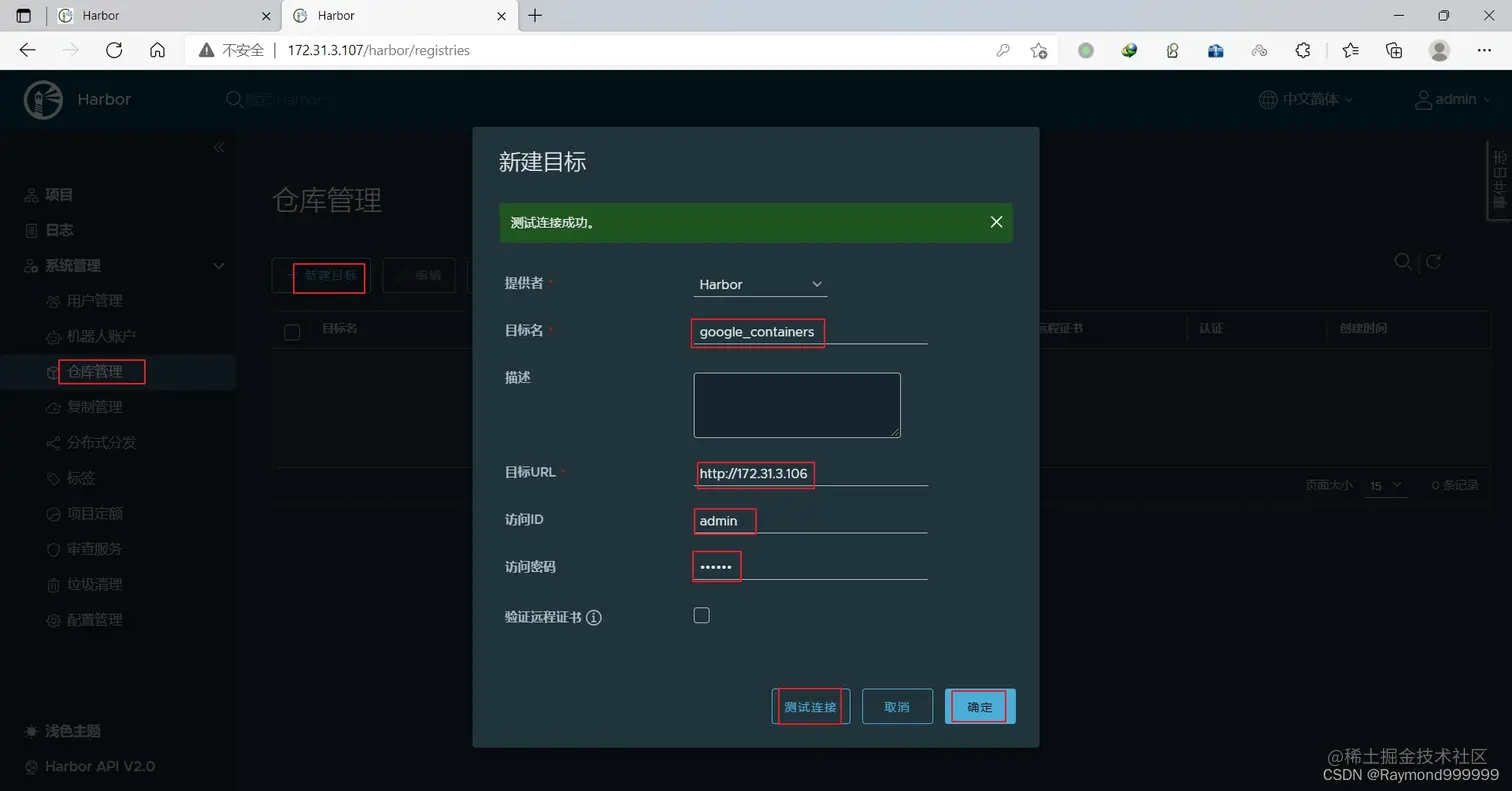Dismiss the 测试连接成功 success alert
The width and height of the screenshot is (1512, 791).
point(996,221)
